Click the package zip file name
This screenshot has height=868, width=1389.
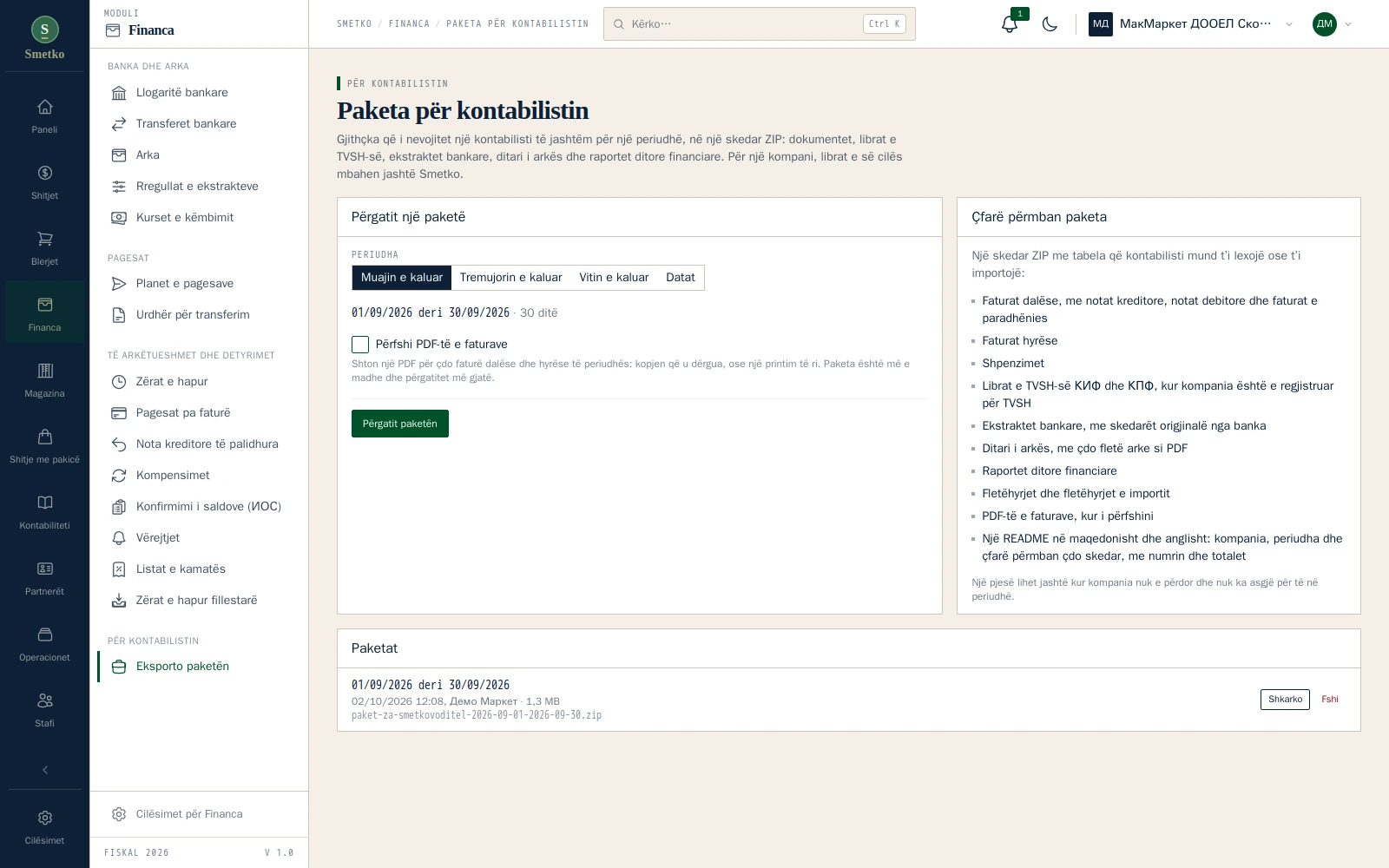point(477,715)
